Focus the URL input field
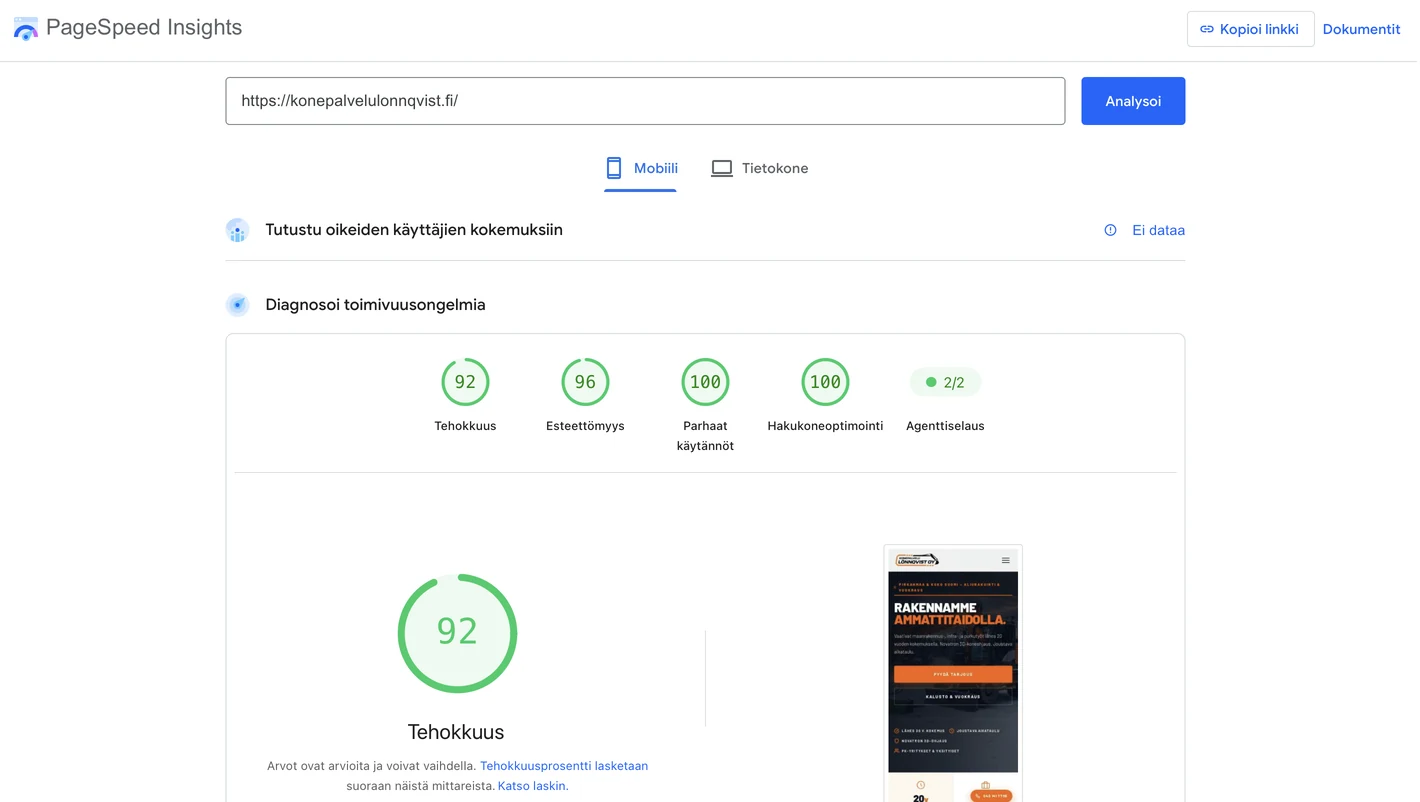This screenshot has width=1420, height=802. click(645, 101)
